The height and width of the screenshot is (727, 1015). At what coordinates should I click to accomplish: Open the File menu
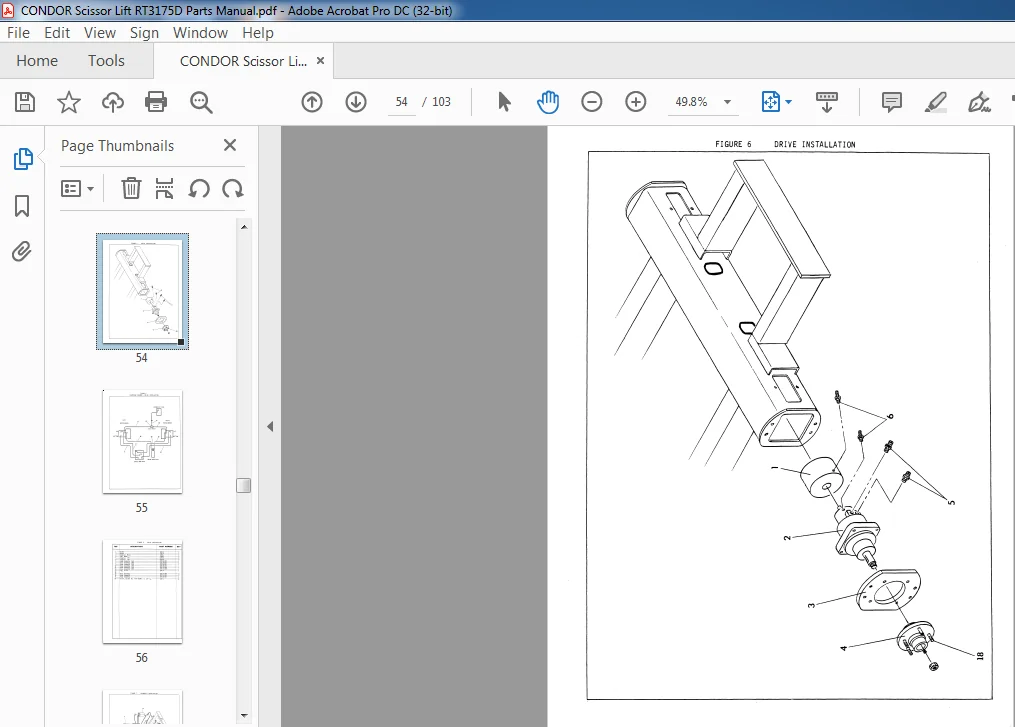coord(18,32)
